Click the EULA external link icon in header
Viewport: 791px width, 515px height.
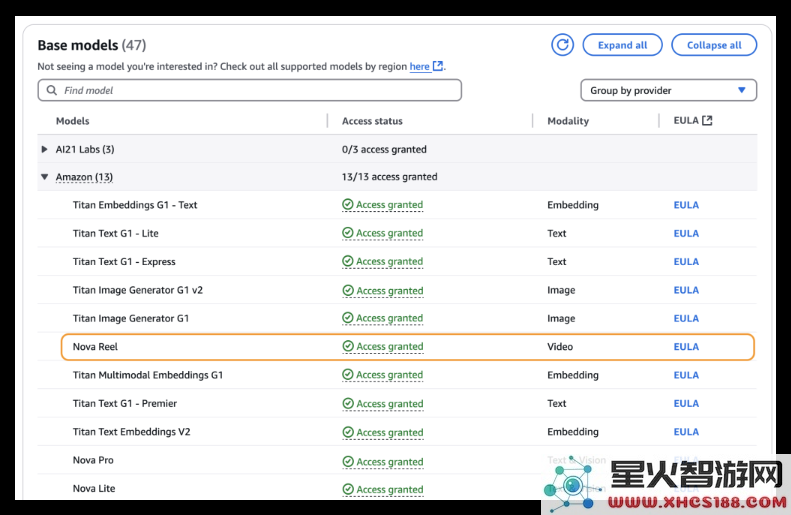[x=707, y=121]
